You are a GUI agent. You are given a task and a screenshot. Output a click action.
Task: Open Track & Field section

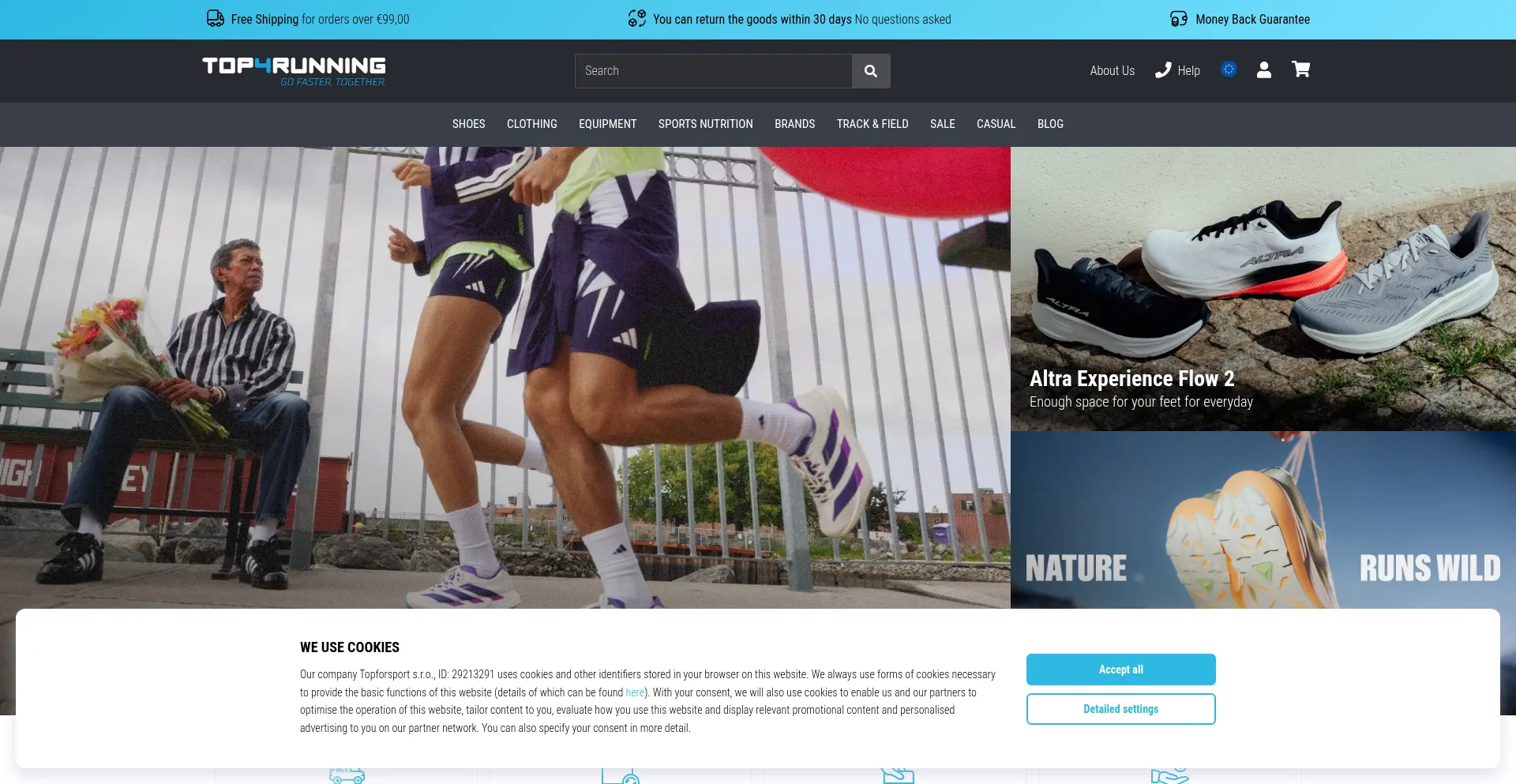[x=872, y=124]
